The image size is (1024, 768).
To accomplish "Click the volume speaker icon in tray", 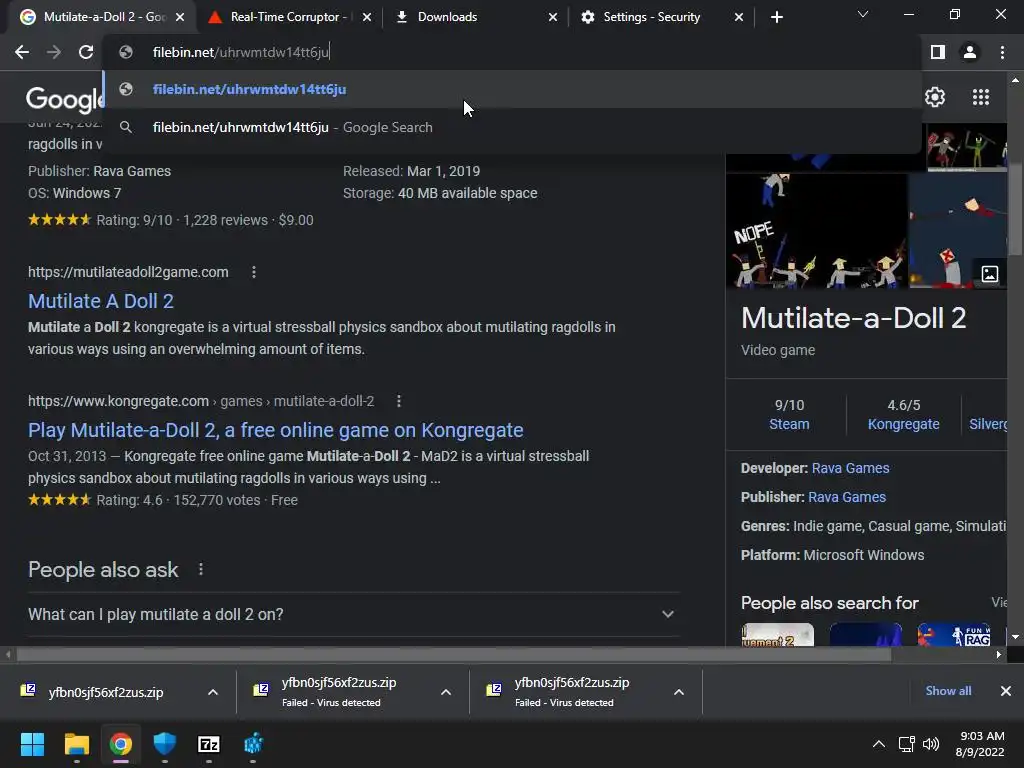I will [x=931, y=744].
